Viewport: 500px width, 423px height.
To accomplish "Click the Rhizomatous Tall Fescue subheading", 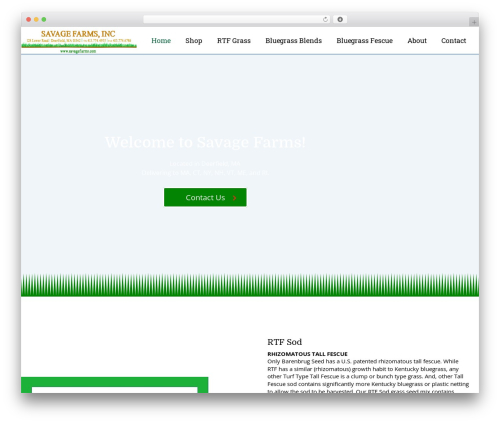I will tap(307, 354).
